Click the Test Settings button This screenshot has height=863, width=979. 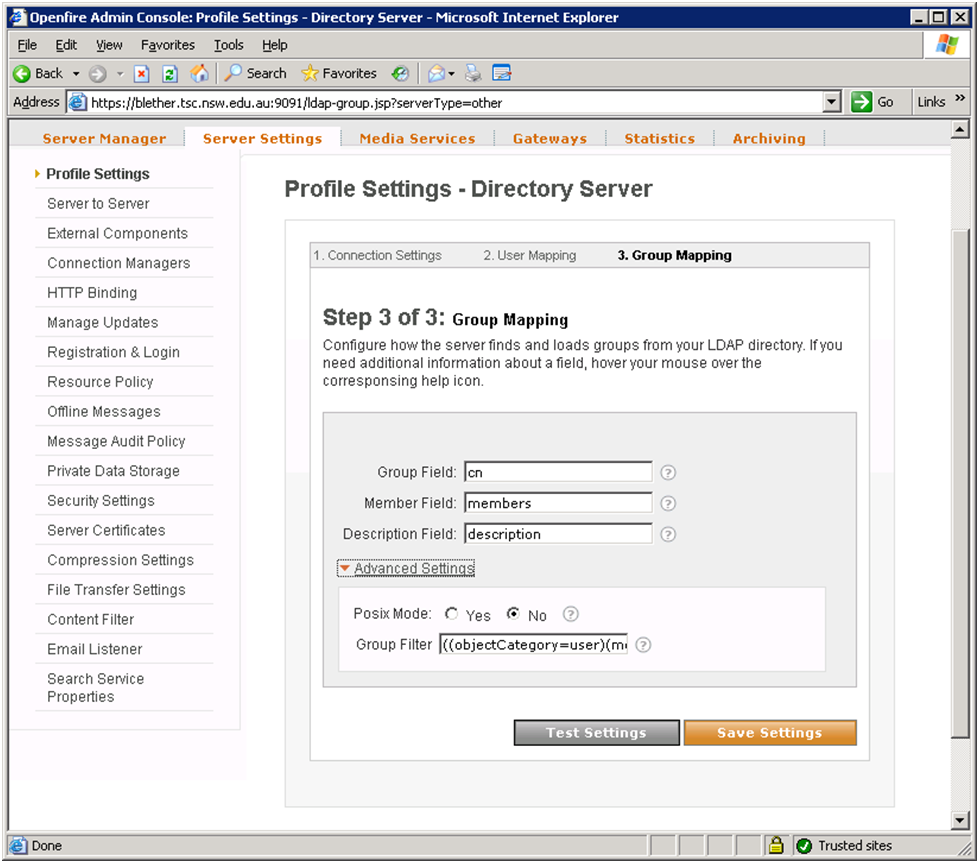point(596,732)
